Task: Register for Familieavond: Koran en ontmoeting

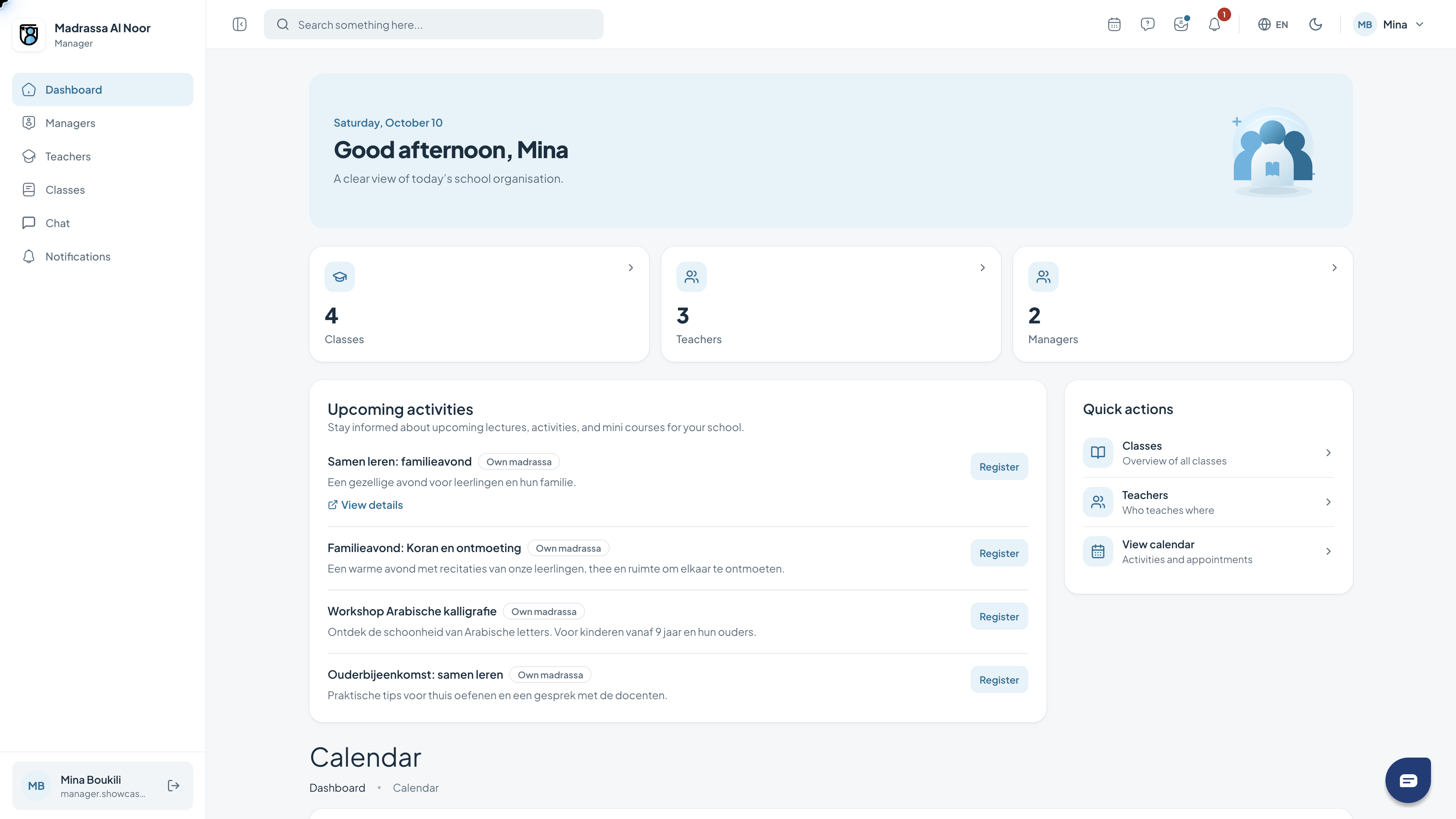Action: tap(999, 553)
